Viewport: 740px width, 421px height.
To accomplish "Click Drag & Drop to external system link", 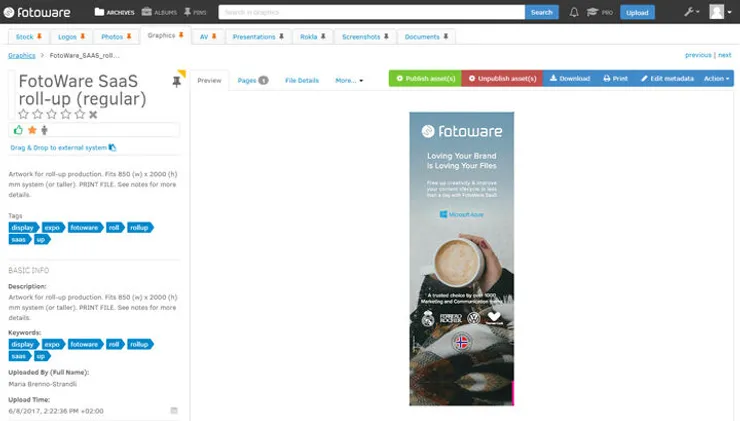I will click(x=63, y=148).
